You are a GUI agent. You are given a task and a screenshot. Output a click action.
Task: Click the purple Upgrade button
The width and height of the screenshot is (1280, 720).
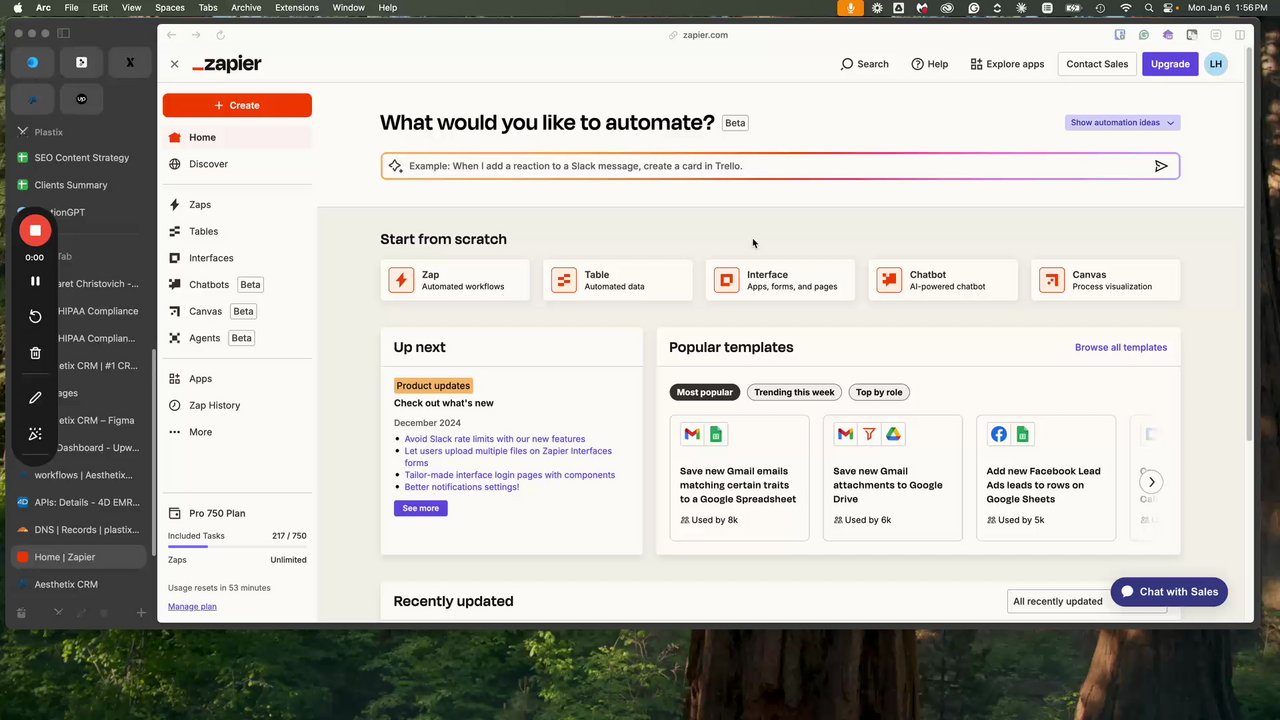[1170, 64]
